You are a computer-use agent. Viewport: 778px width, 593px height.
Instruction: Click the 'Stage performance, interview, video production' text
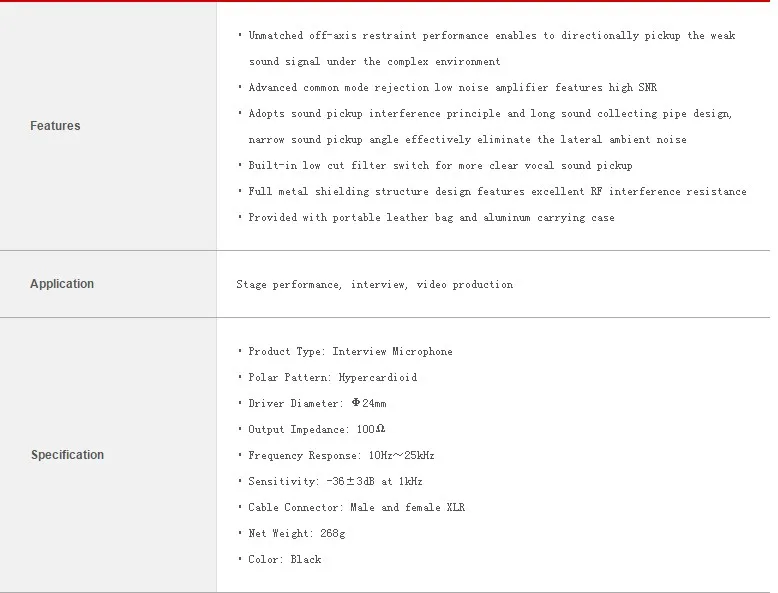coord(375,284)
